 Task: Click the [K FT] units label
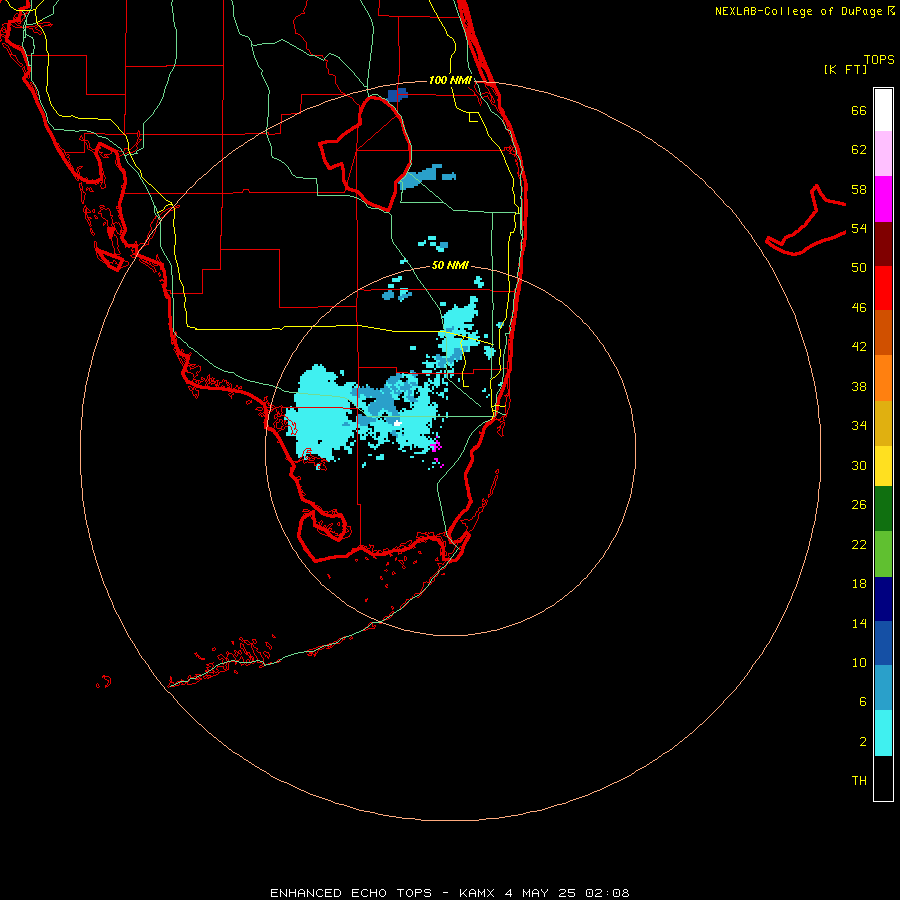[845, 69]
